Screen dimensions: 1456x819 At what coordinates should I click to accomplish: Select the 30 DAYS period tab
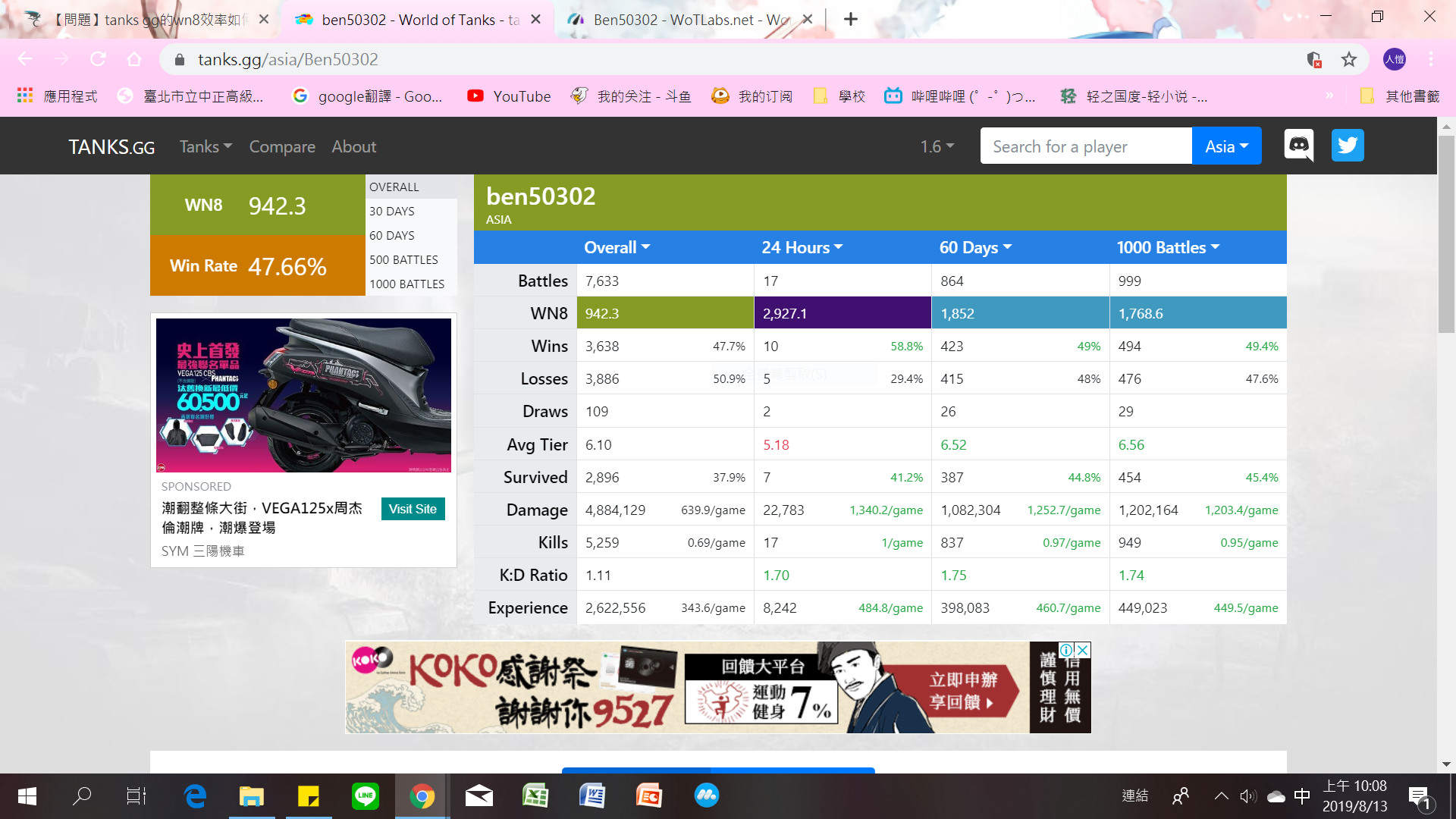tap(410, 211)
